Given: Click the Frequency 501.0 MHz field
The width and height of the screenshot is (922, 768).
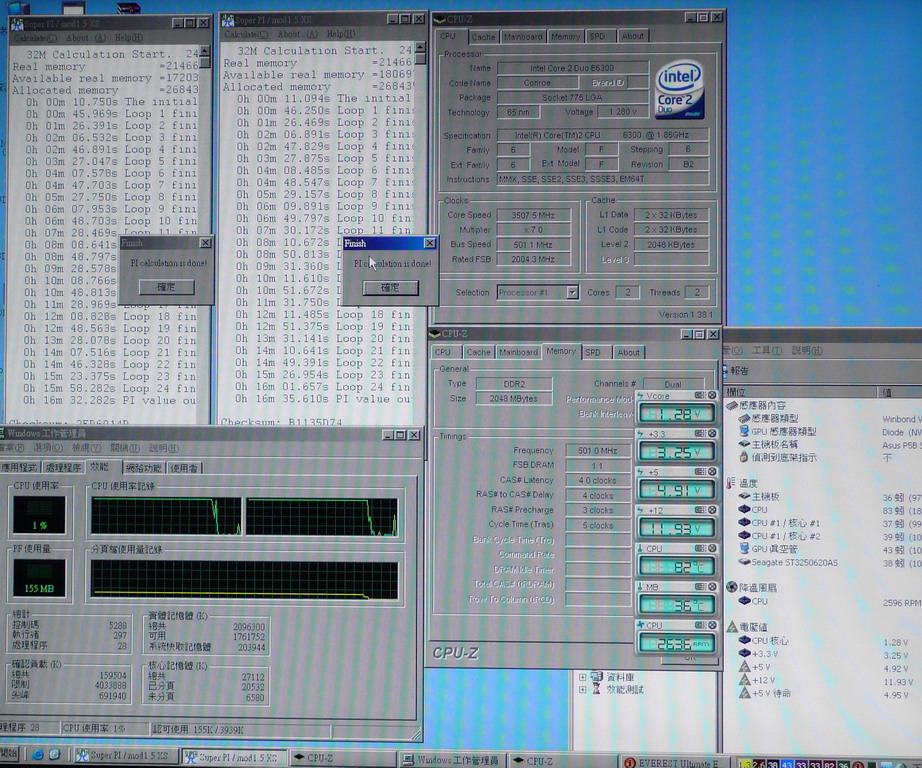Looking at the screenshot, I should coord(597,450).
